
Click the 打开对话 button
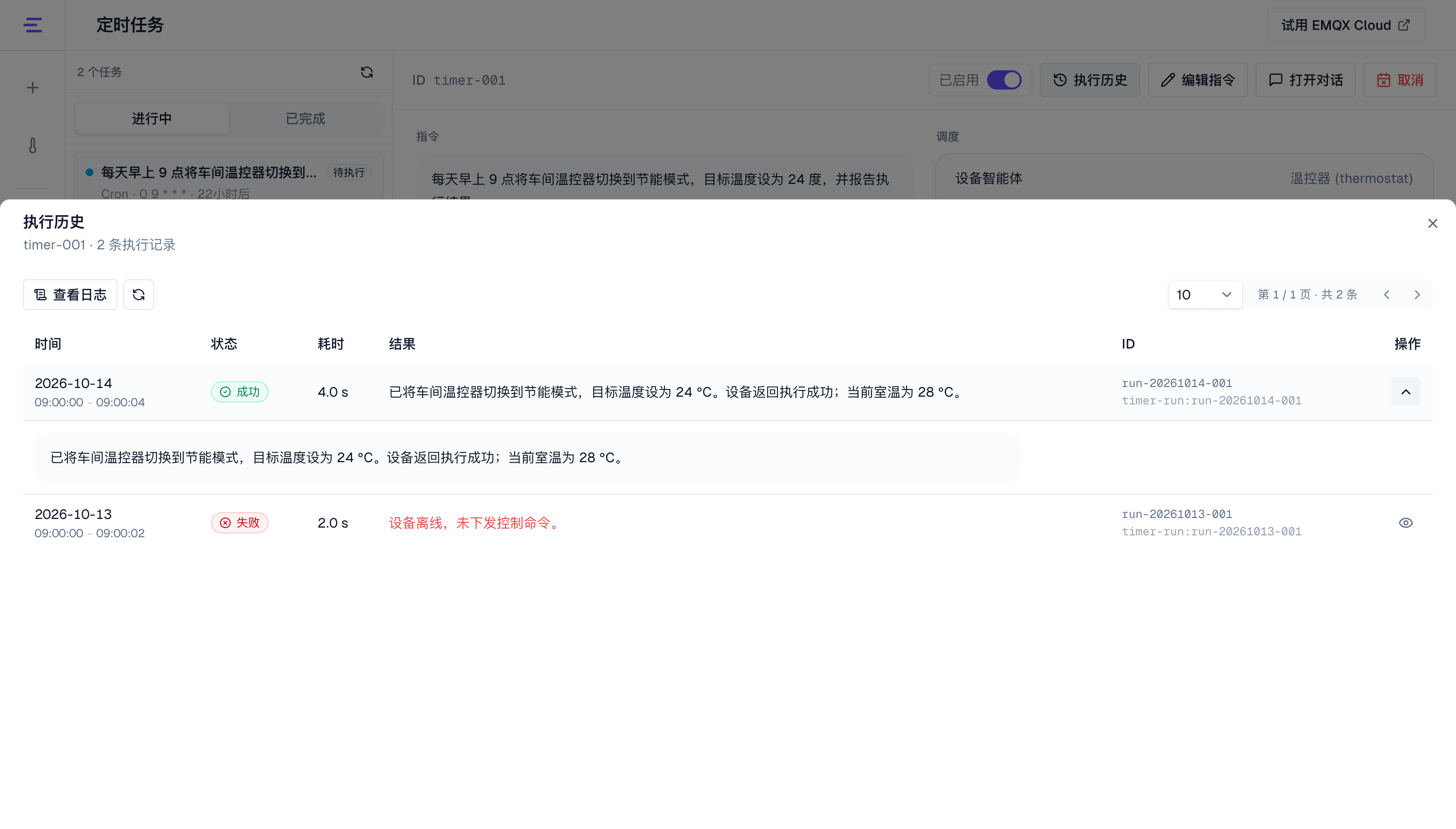1305,80
